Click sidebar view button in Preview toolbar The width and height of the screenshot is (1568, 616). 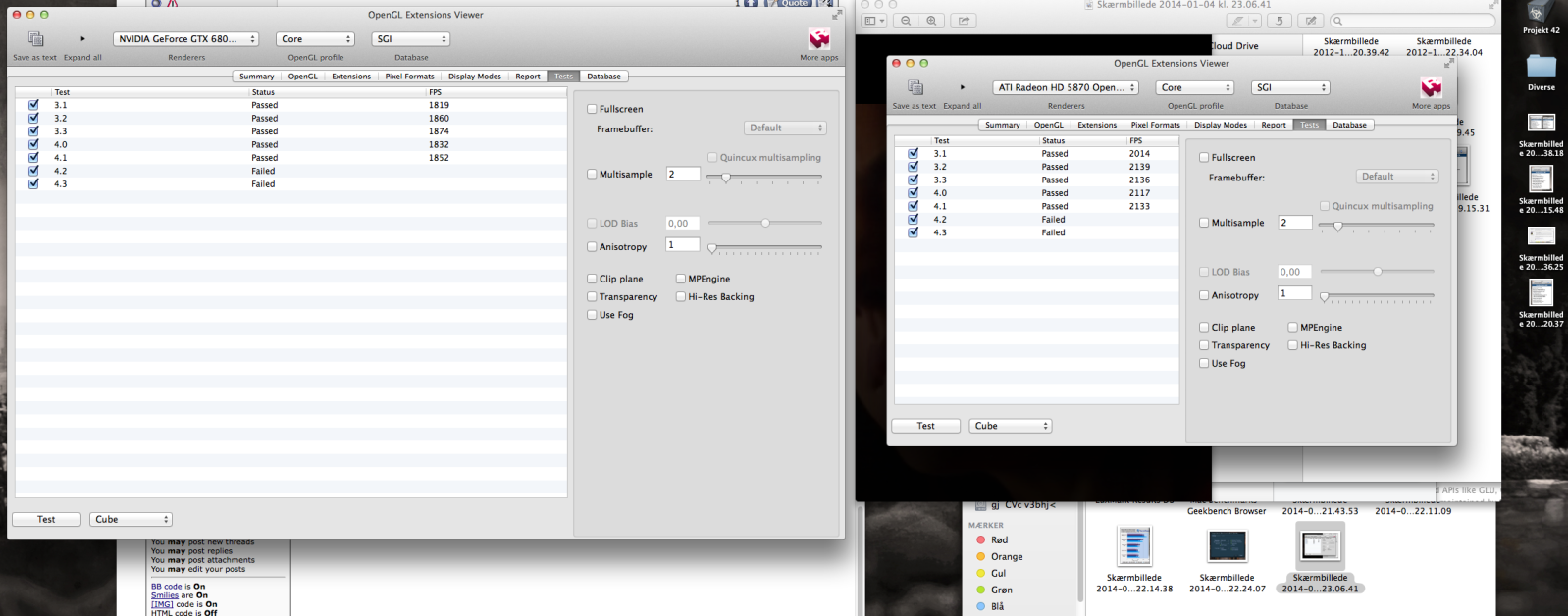tap(873, 21)
